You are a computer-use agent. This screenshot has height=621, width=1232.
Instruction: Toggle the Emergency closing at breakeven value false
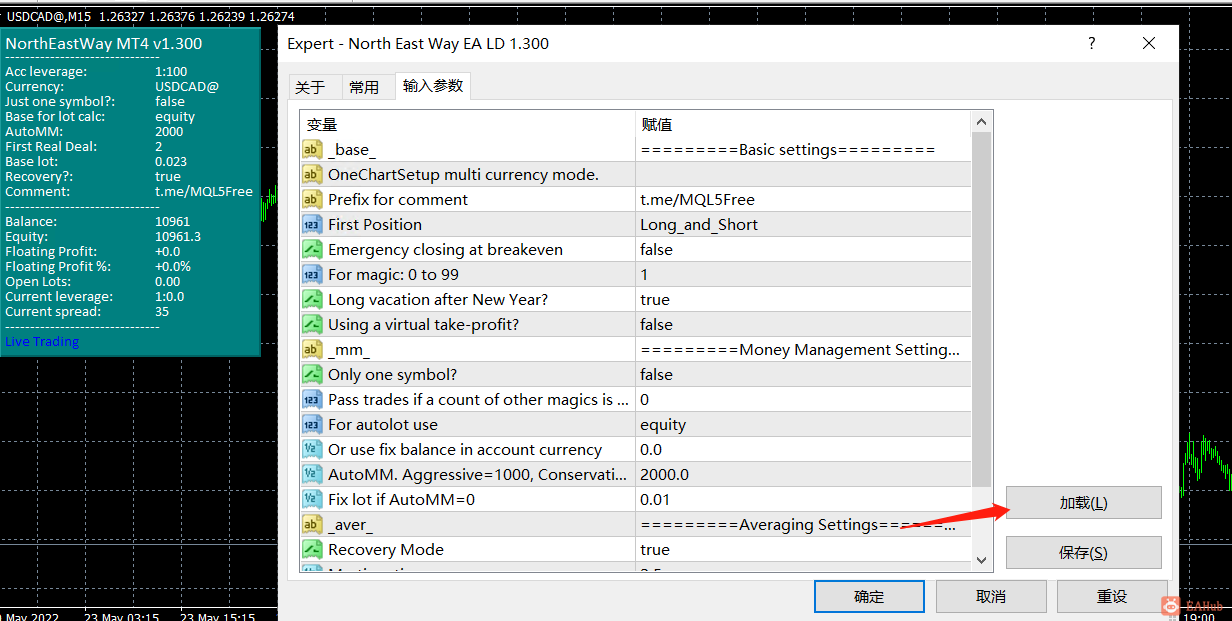pyautogui.click(x=804, y=250)
